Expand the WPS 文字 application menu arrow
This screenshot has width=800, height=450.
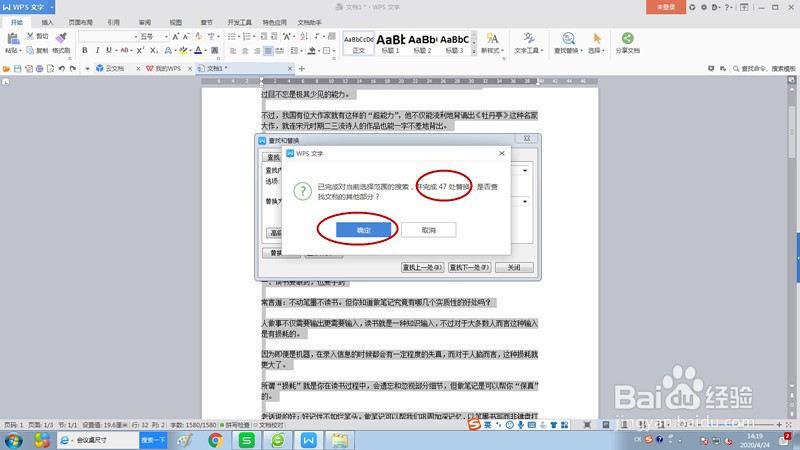point(52,7)
